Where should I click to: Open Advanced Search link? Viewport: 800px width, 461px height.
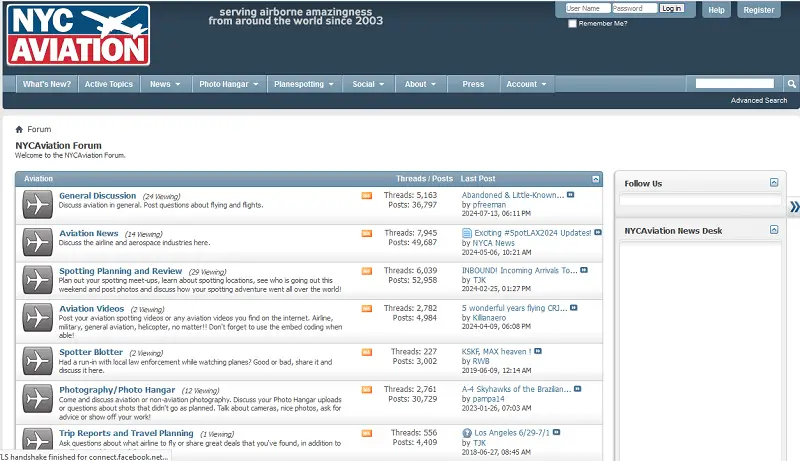(759, 100)
